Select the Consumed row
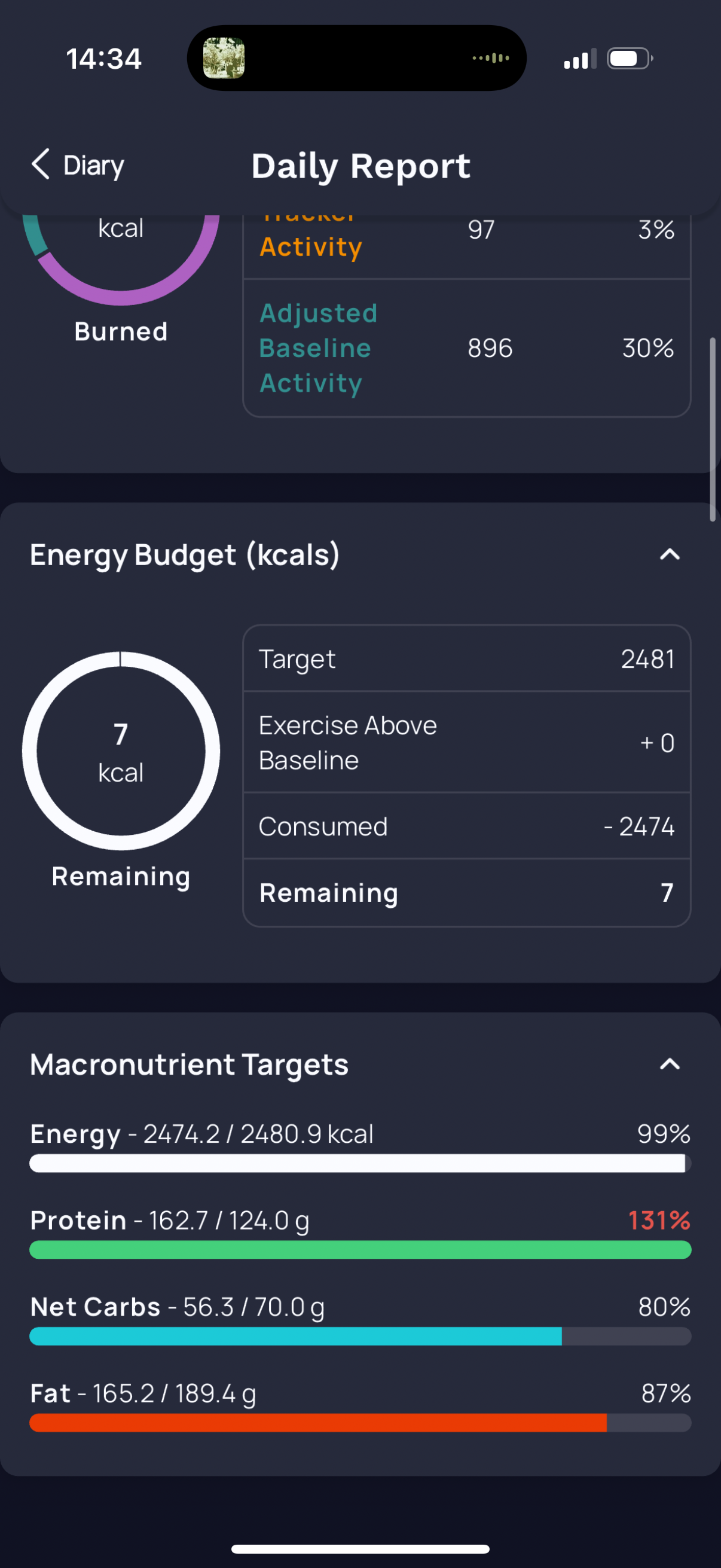 point(467,826)
